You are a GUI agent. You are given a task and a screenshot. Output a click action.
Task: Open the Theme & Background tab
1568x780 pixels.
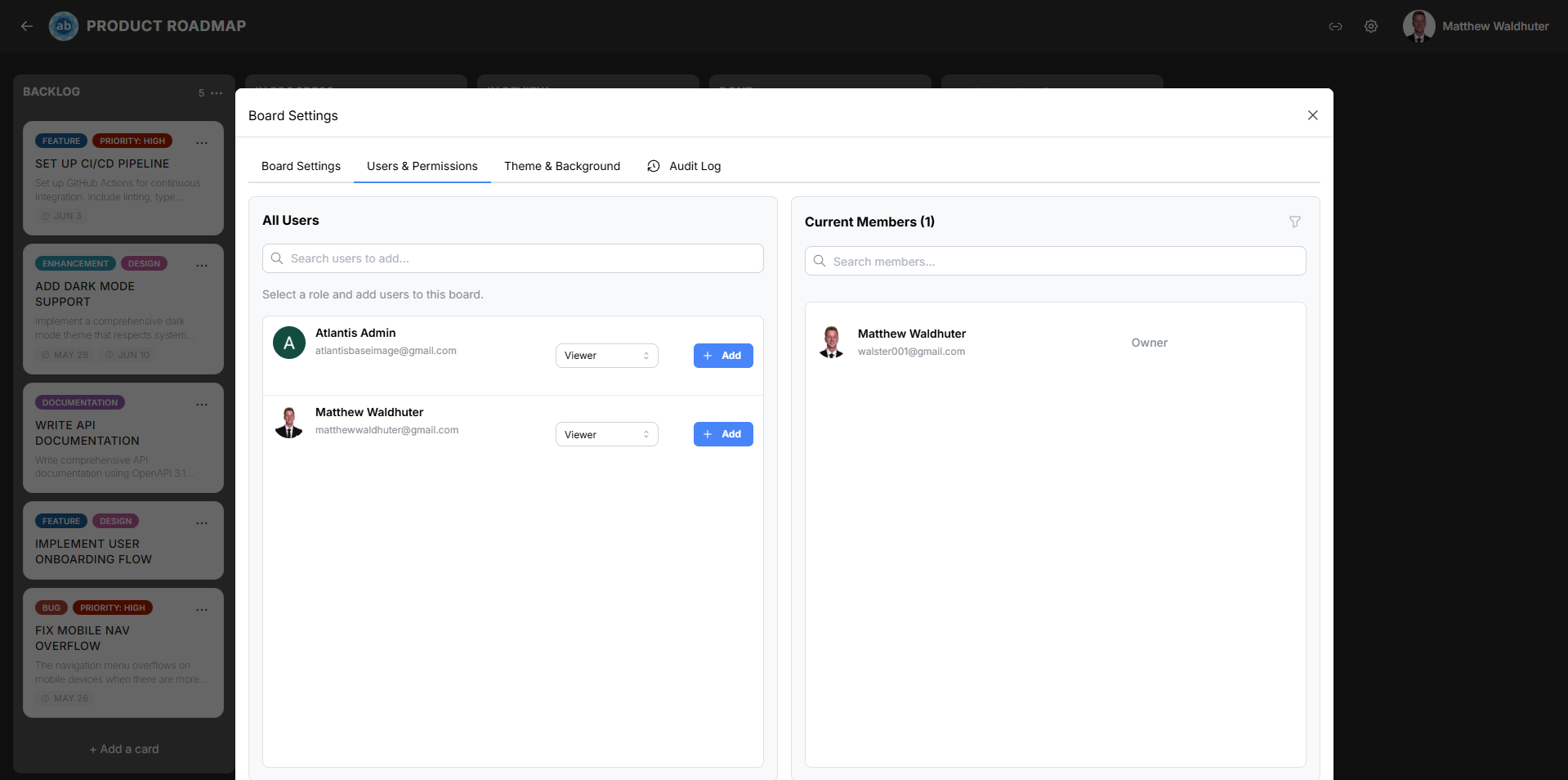tap(562, 166)
